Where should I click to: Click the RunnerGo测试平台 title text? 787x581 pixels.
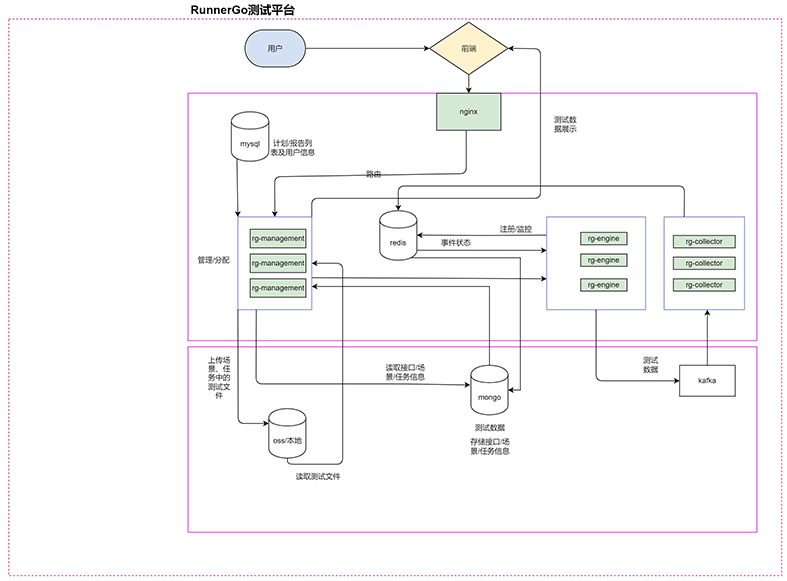pyautogui.click(x=242, y=10)
